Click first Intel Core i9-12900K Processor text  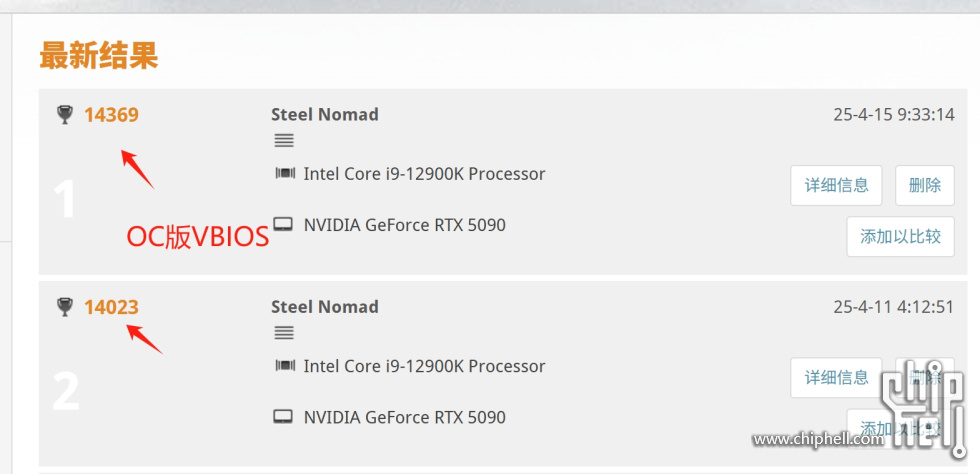(424, 173)
